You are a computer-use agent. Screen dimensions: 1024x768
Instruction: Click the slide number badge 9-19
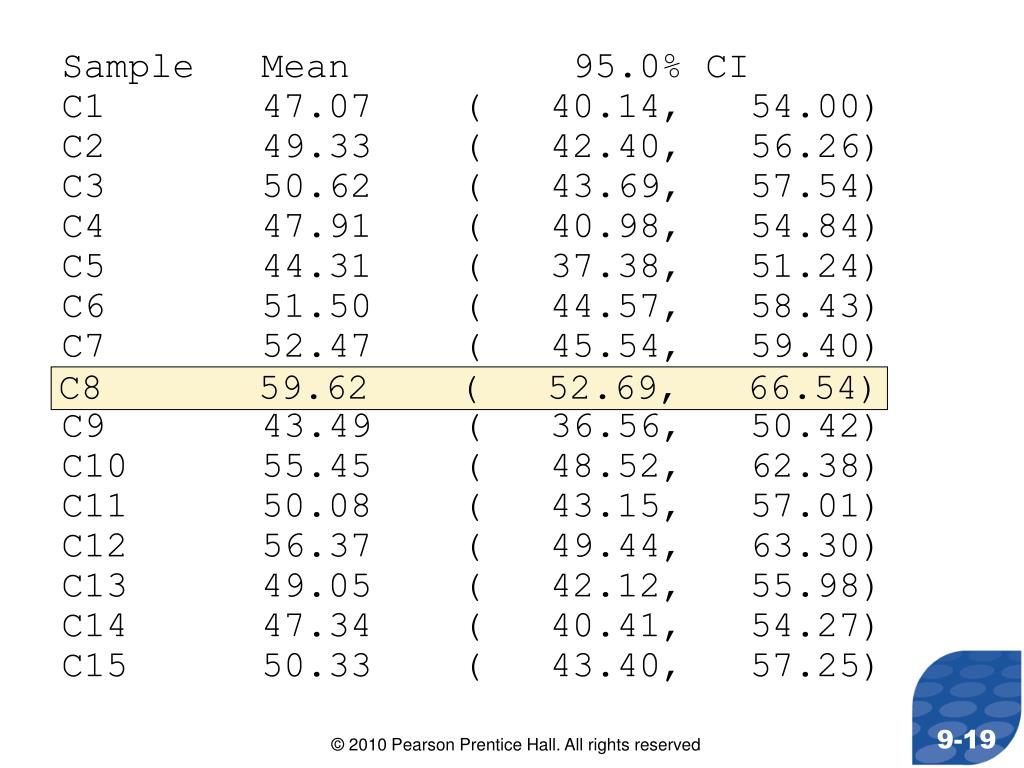(966, 739)
